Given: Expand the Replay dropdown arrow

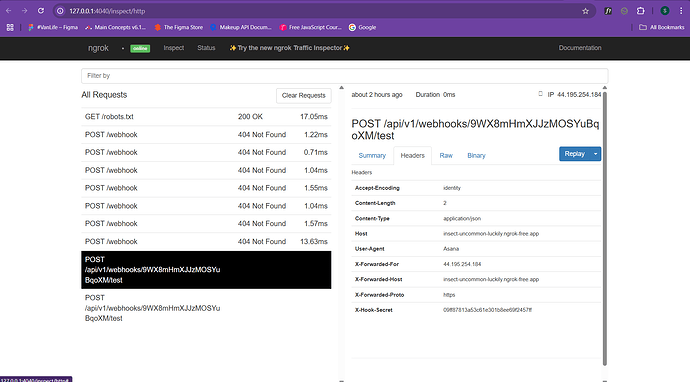Looking at the screenshot, I should [x=595, y=154].
